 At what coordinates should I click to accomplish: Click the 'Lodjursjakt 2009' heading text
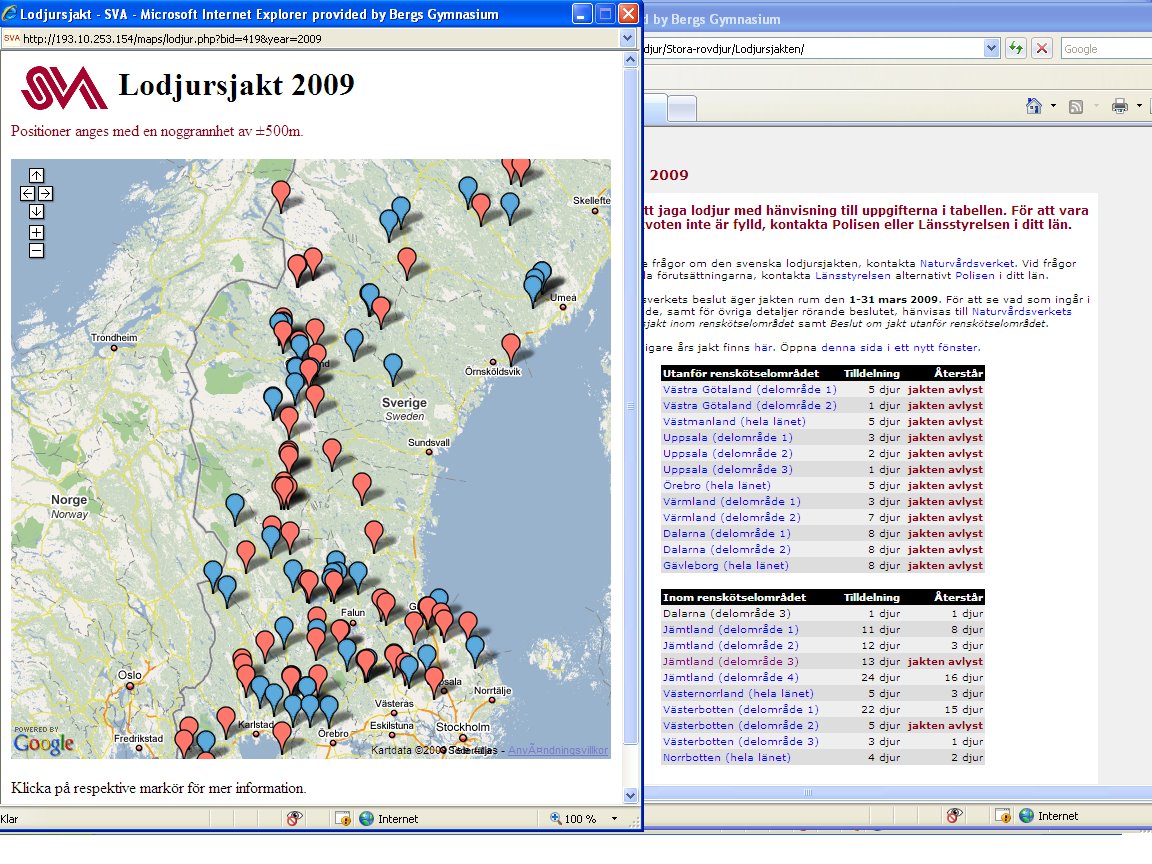237,85
